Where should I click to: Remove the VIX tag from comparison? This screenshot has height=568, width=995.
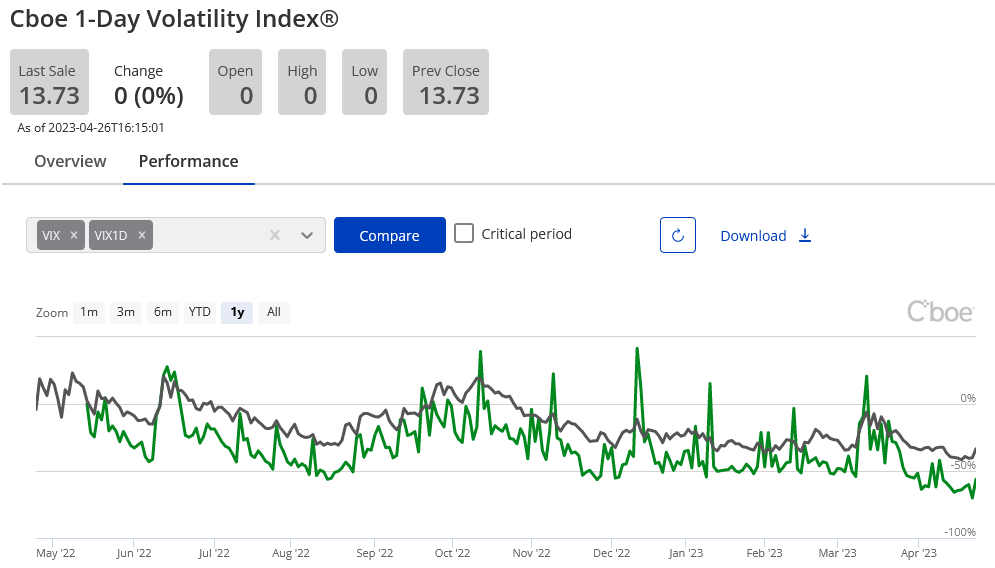pyautogui.click(x=74, y=235)
